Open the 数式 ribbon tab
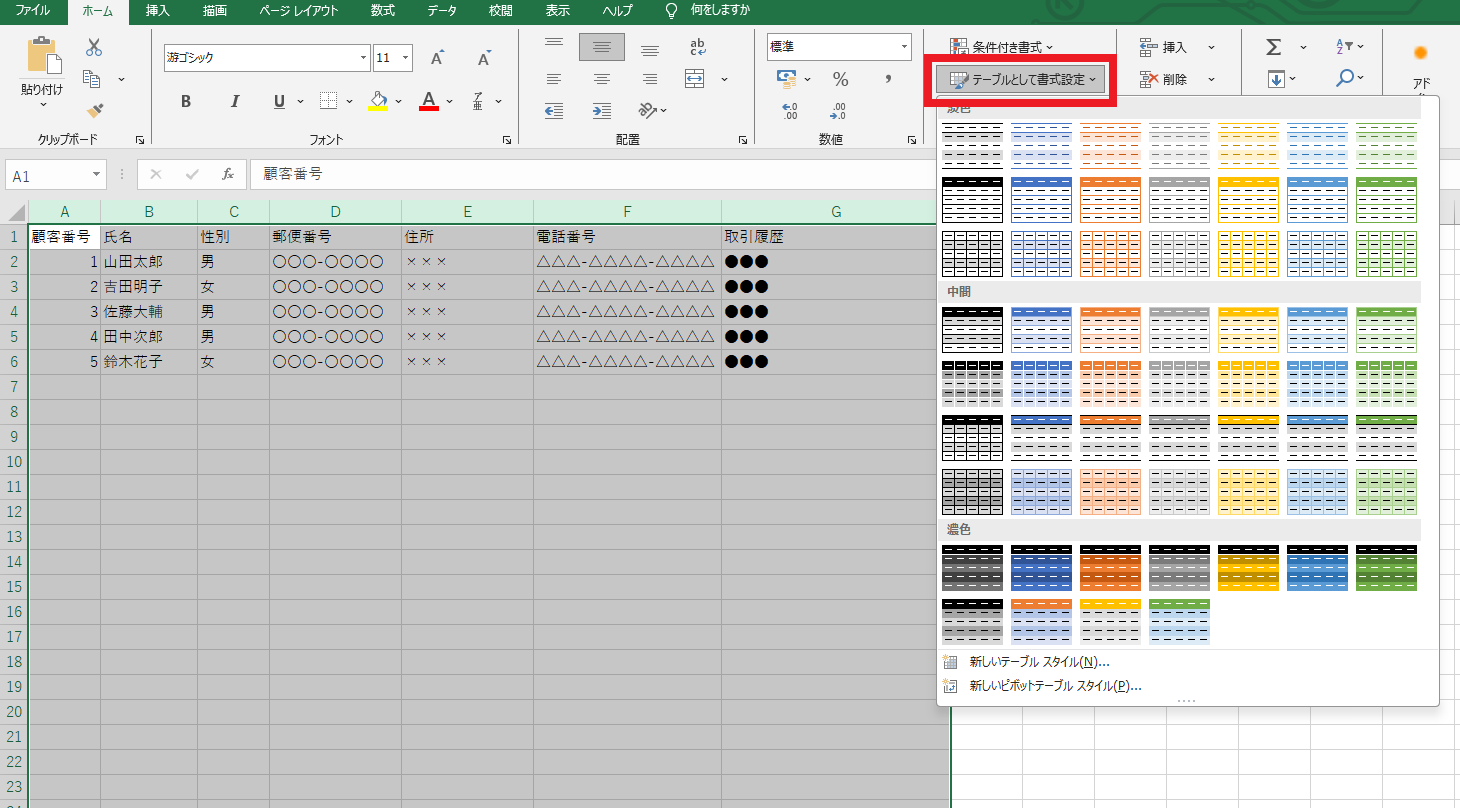 point(382,11)
